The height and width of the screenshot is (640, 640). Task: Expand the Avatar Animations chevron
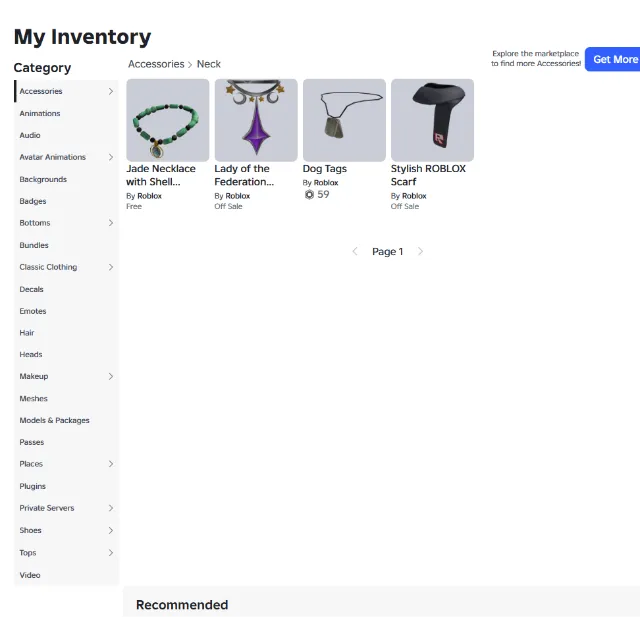pyautogui.click(x=111, y=157)
